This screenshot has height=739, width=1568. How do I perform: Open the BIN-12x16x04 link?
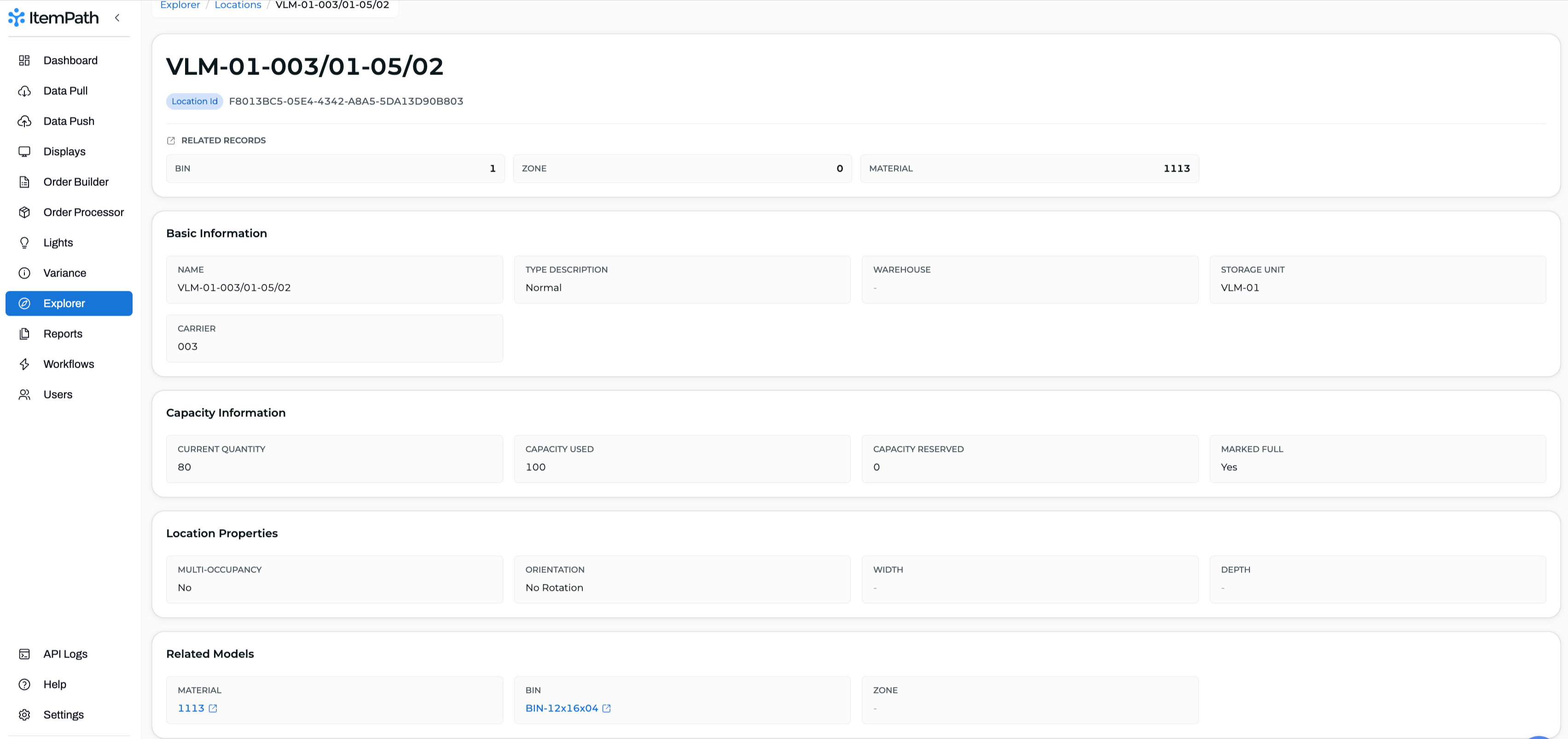pyautogui.click(x=562, y=708)
